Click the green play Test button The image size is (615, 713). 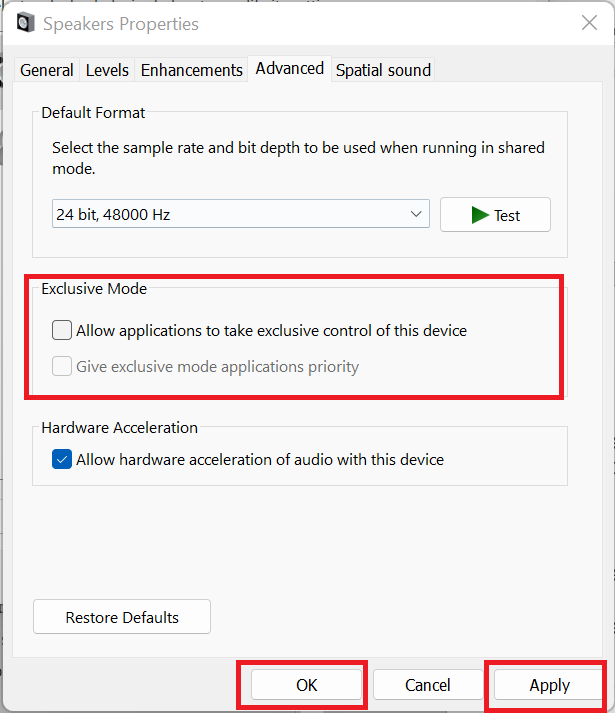click(495, 215)
